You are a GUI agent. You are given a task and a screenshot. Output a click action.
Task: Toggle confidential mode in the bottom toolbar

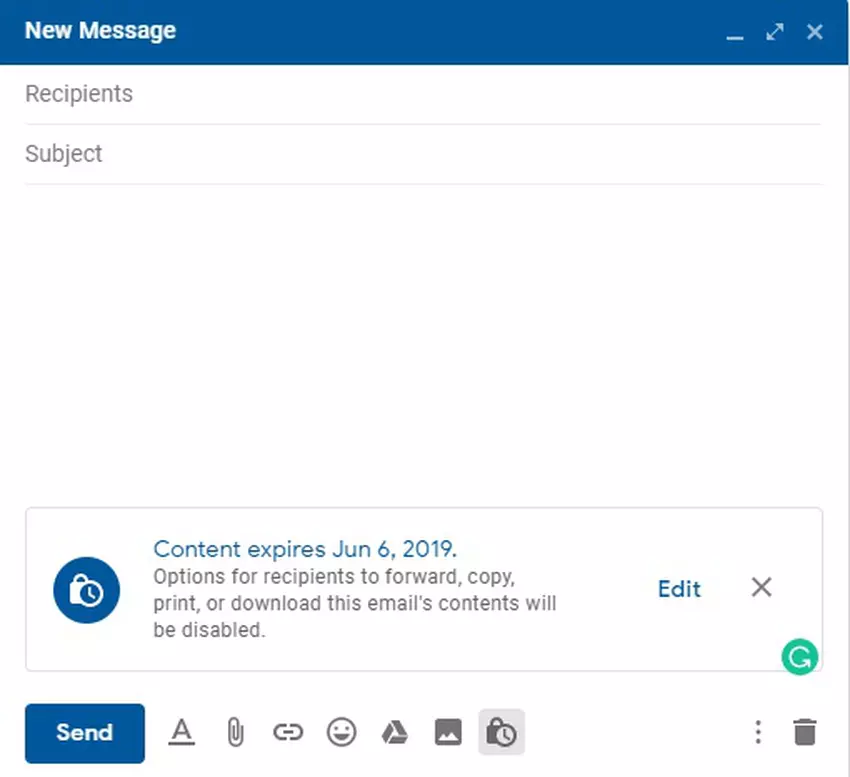click(502, 733)
